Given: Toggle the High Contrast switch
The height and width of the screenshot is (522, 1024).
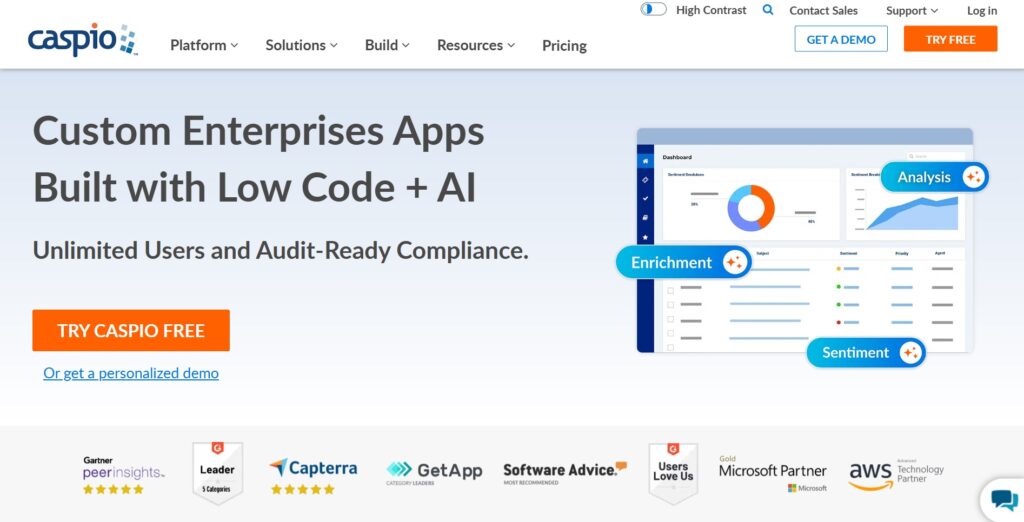Looking at the screenshot, I should [654, 10].
